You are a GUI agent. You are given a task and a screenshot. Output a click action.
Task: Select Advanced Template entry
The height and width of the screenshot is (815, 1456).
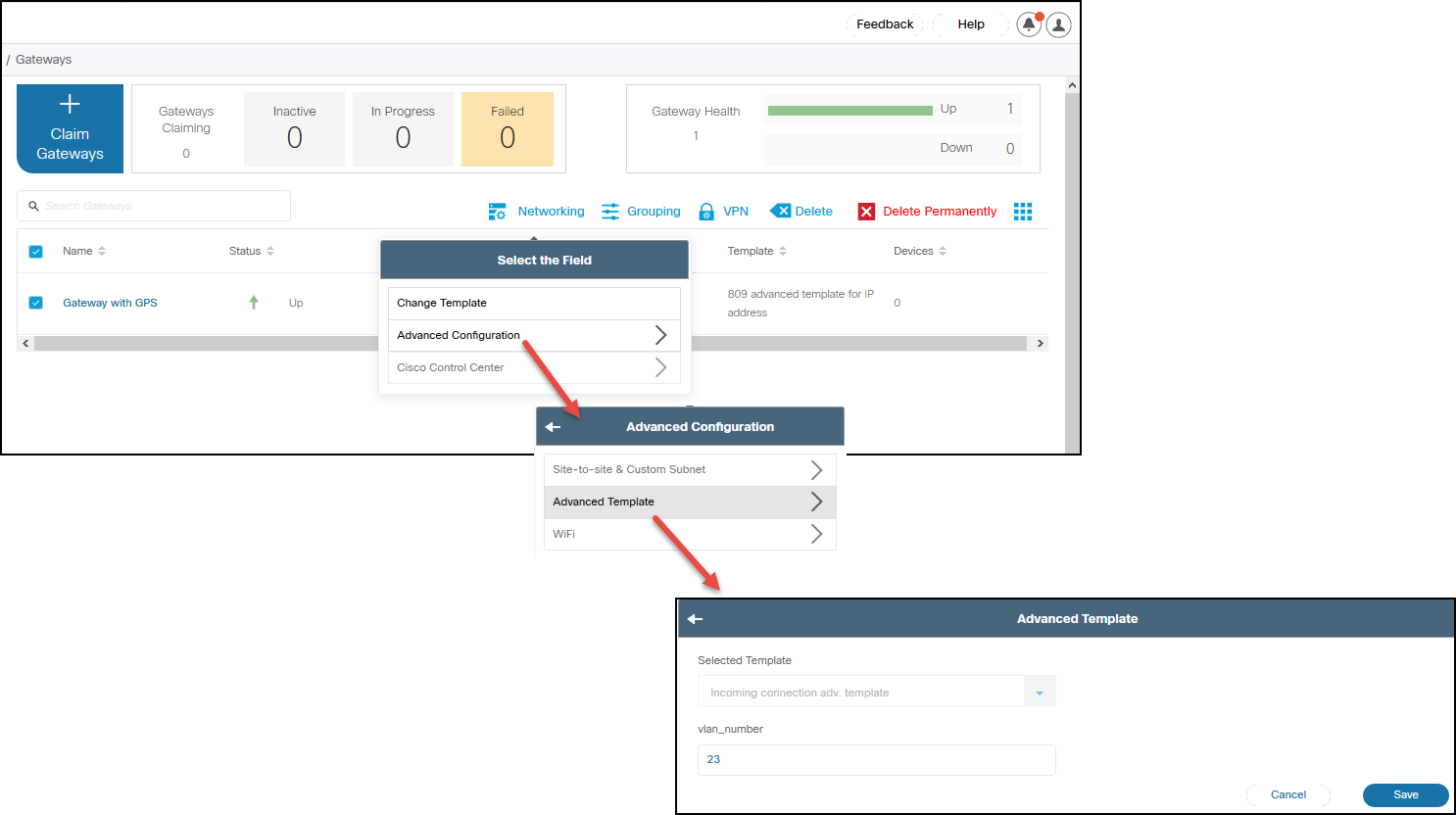coord(690,502)
